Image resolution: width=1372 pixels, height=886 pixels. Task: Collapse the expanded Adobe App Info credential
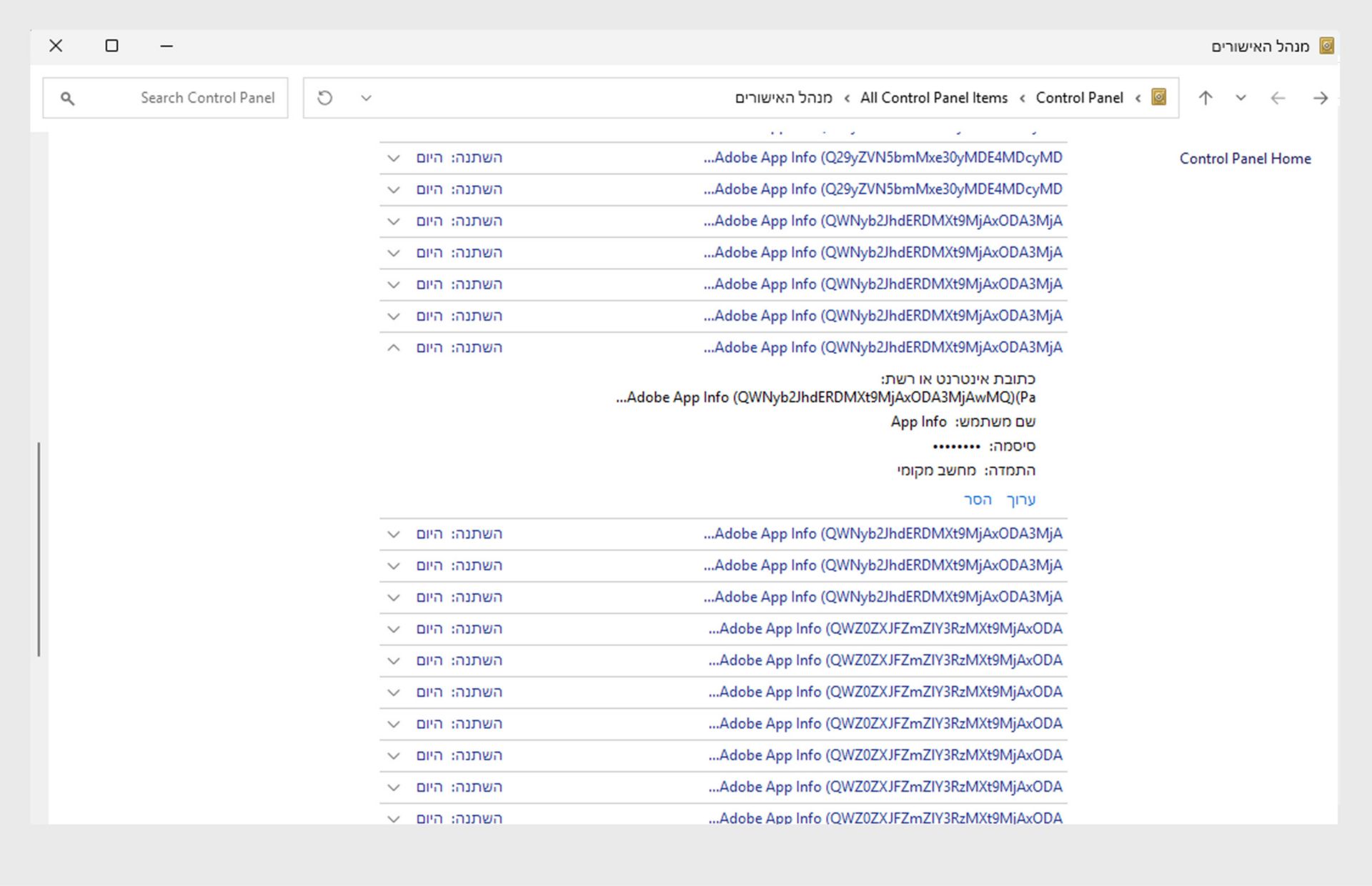click(x=393, y=347)
